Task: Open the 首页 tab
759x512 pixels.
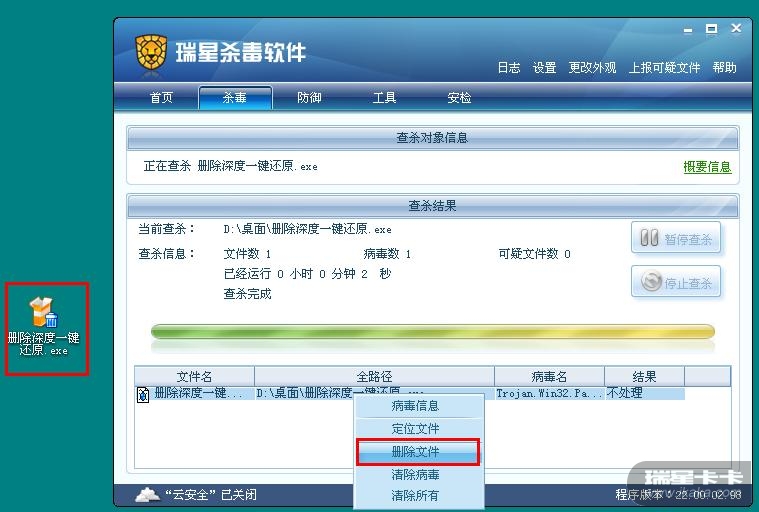Action: 161,98
